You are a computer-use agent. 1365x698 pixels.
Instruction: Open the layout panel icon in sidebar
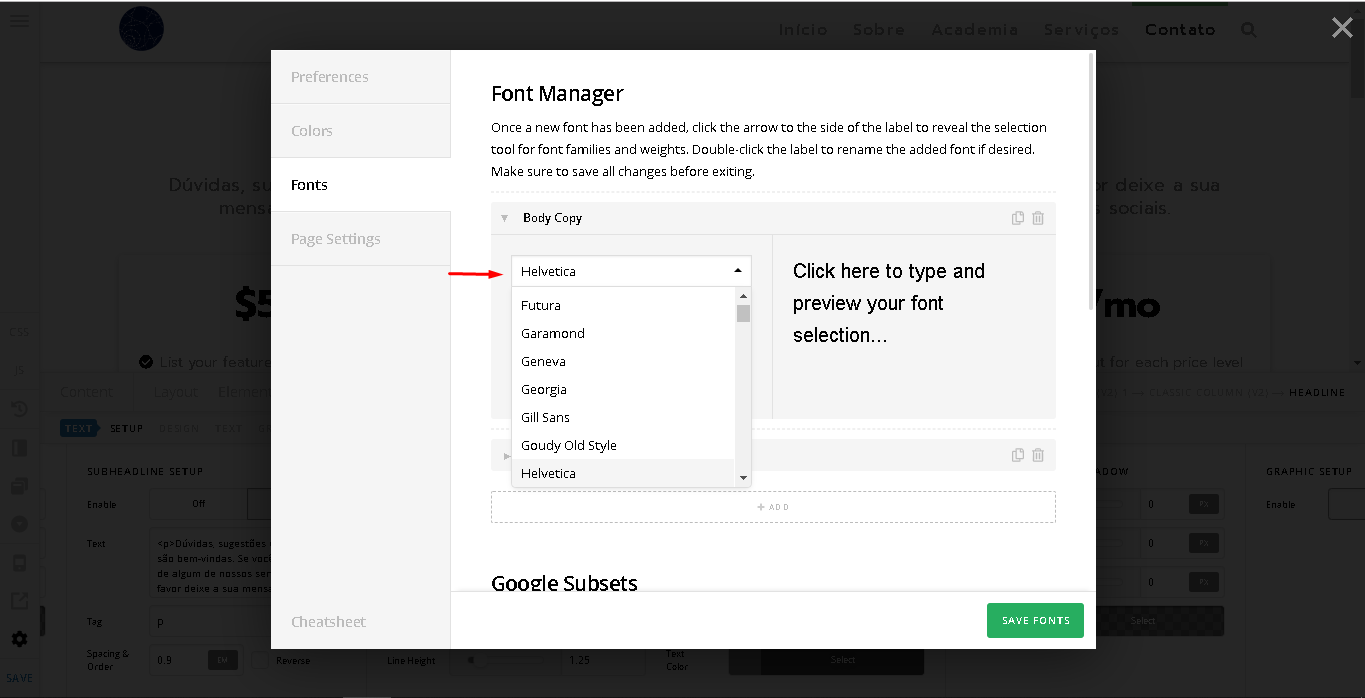pos(19,448)
